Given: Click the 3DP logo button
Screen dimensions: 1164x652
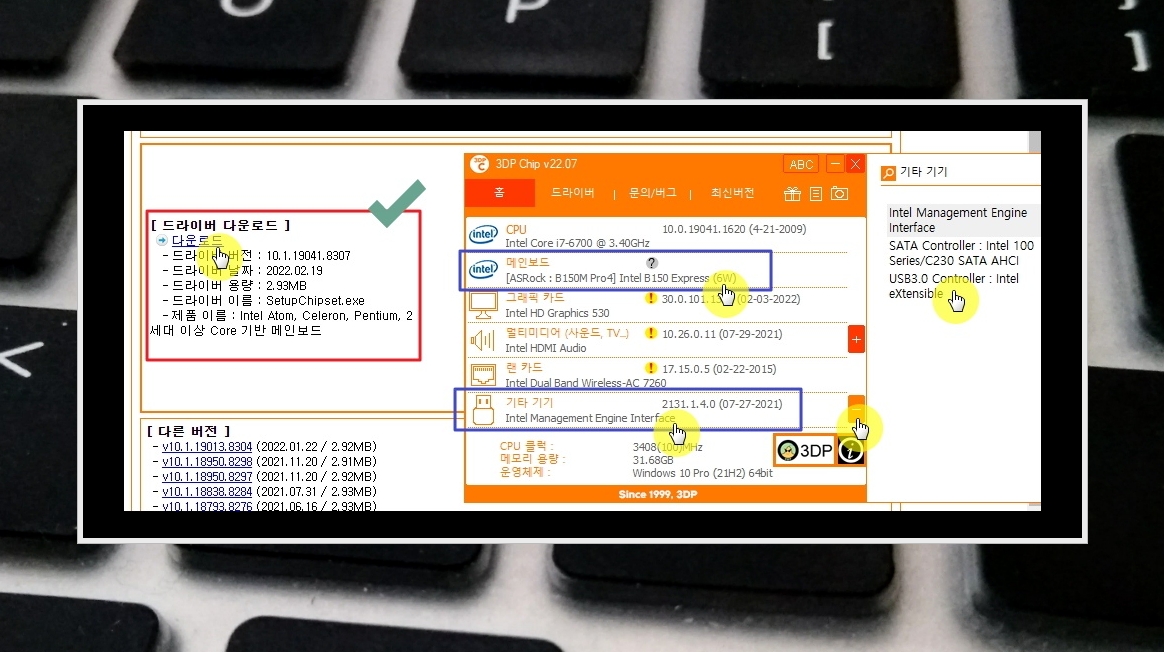Looking at the screenshot, I should click(x=805, y=450).
